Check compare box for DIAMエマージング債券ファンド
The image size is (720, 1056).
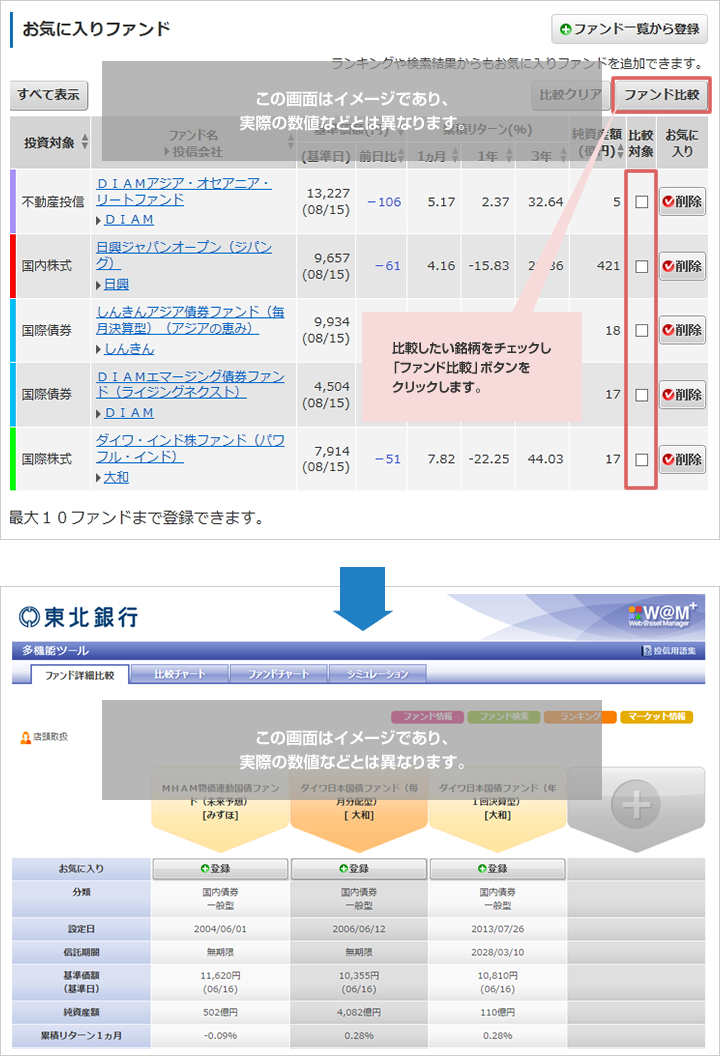pos(642,395)
